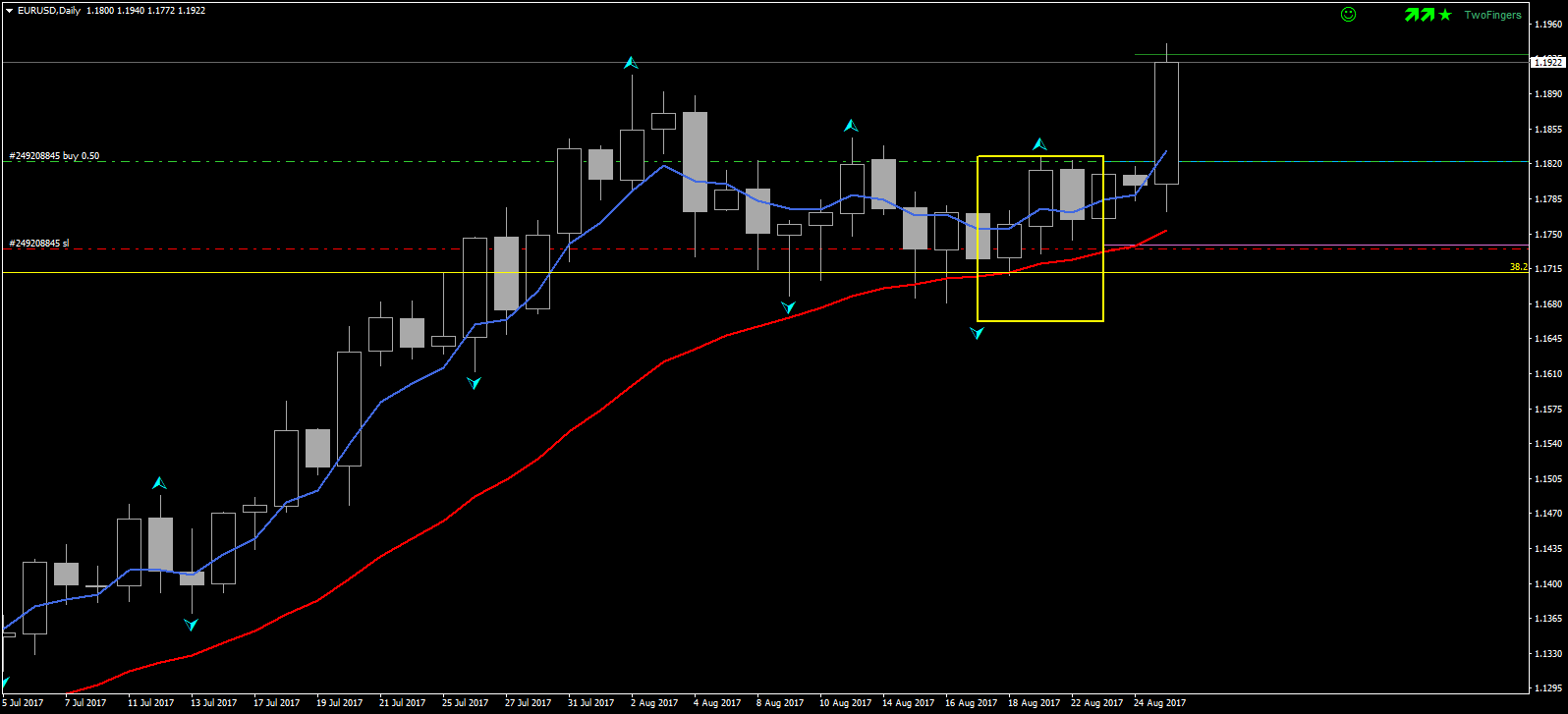1568x714 pixels.
Task: Click the 1.1575 price scale label
Action: (x=1547, y=410)
